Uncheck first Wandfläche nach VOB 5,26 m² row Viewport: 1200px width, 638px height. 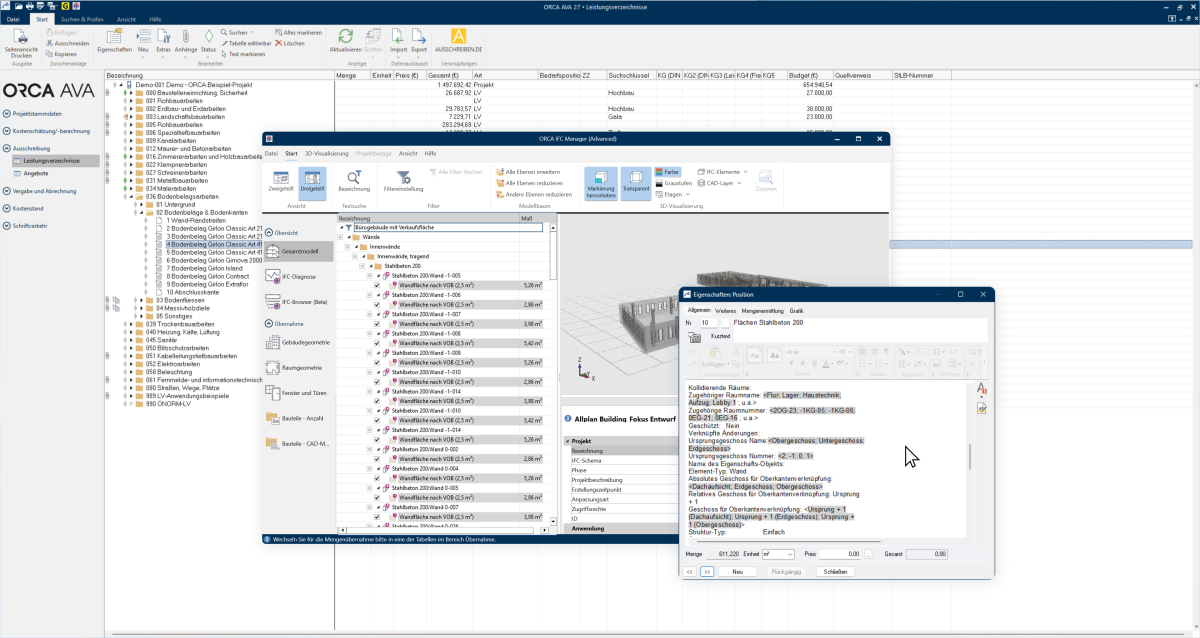tap(377, 285)
